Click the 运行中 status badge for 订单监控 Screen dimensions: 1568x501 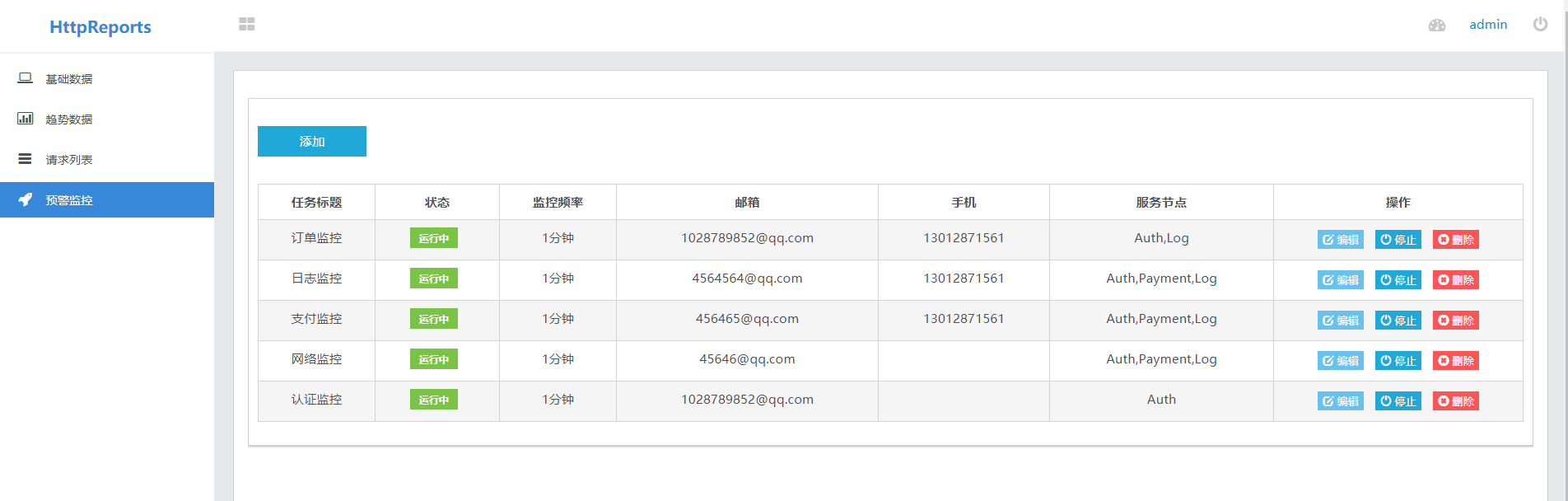click(x=434, y=238)
